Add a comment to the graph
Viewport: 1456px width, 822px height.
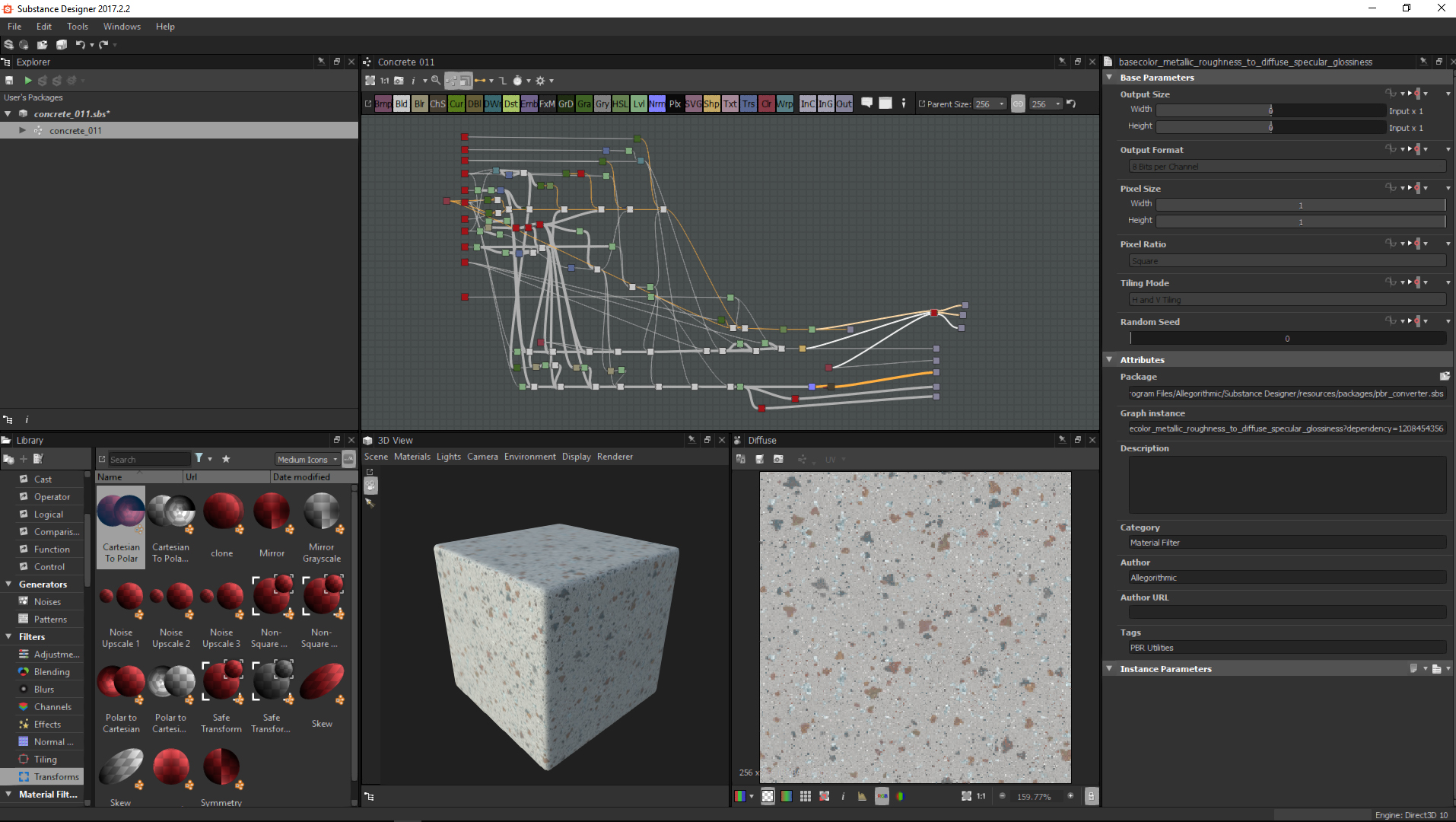pyautogui.click(x=866, y=104)
